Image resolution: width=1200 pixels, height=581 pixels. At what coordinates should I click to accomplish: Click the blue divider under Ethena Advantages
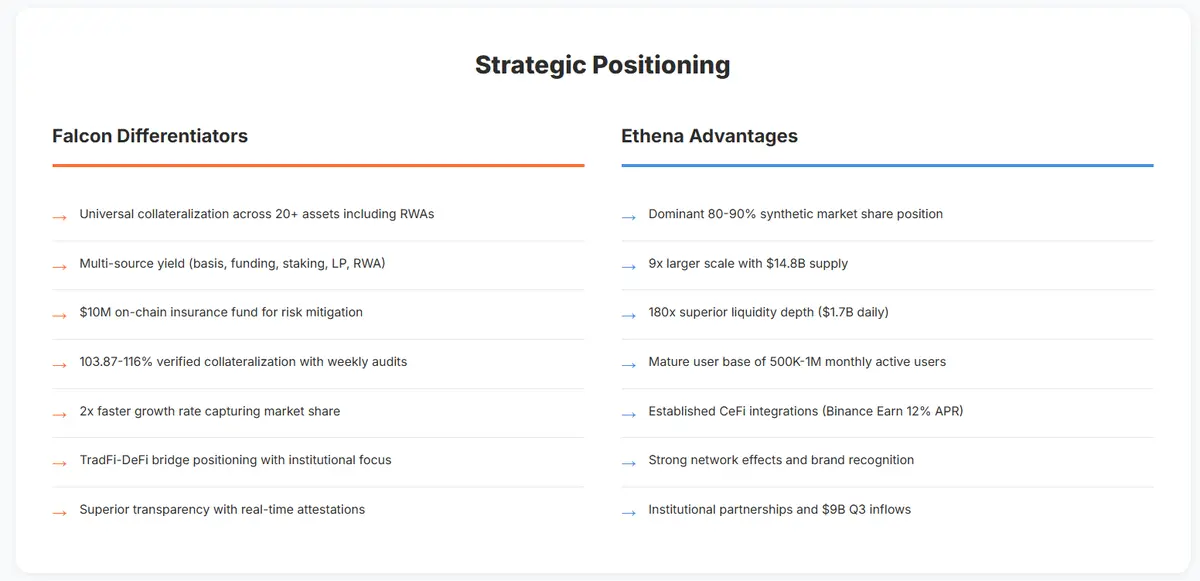coord(887,165)
